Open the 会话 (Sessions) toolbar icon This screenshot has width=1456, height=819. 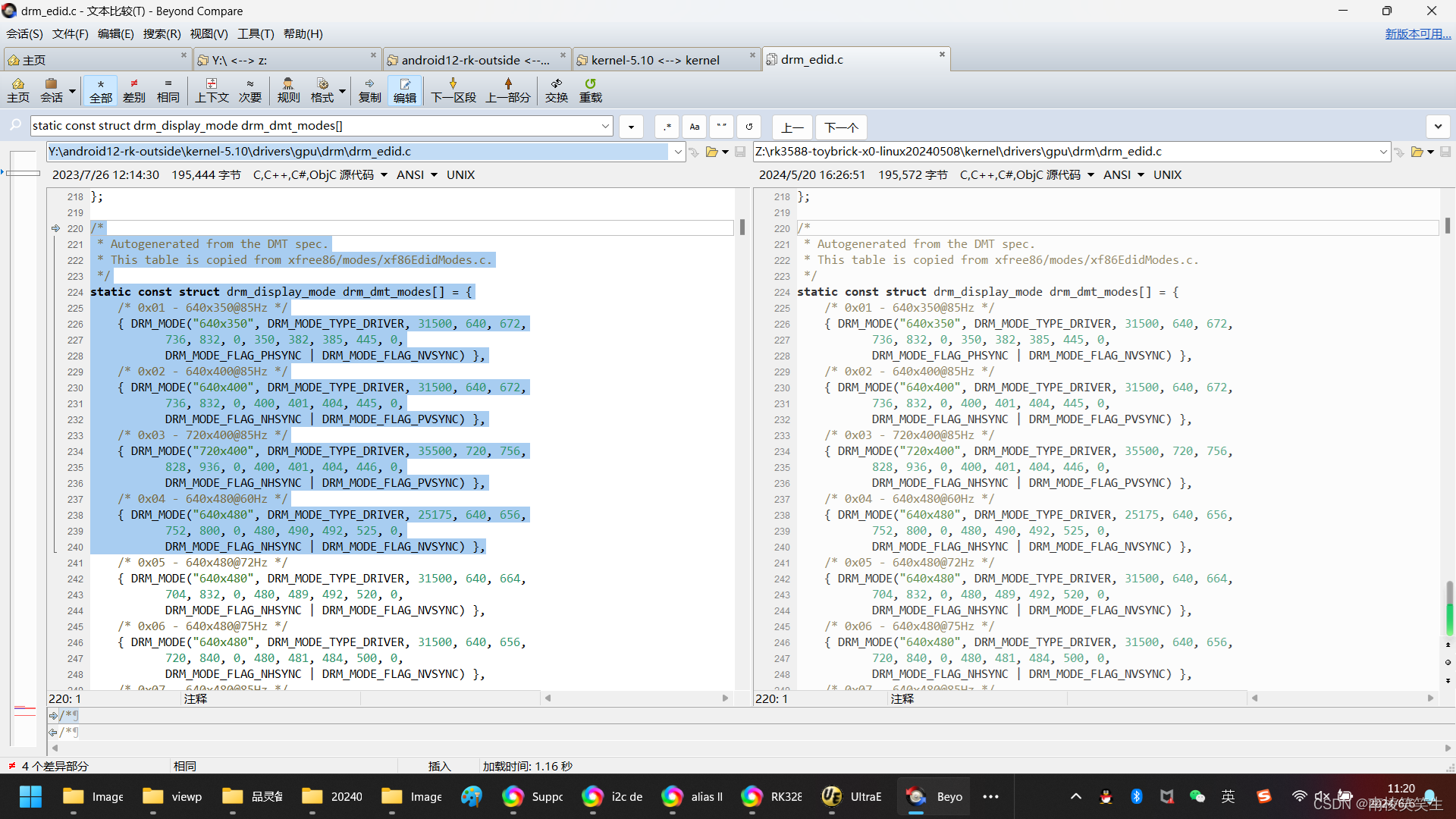(52, 90)
